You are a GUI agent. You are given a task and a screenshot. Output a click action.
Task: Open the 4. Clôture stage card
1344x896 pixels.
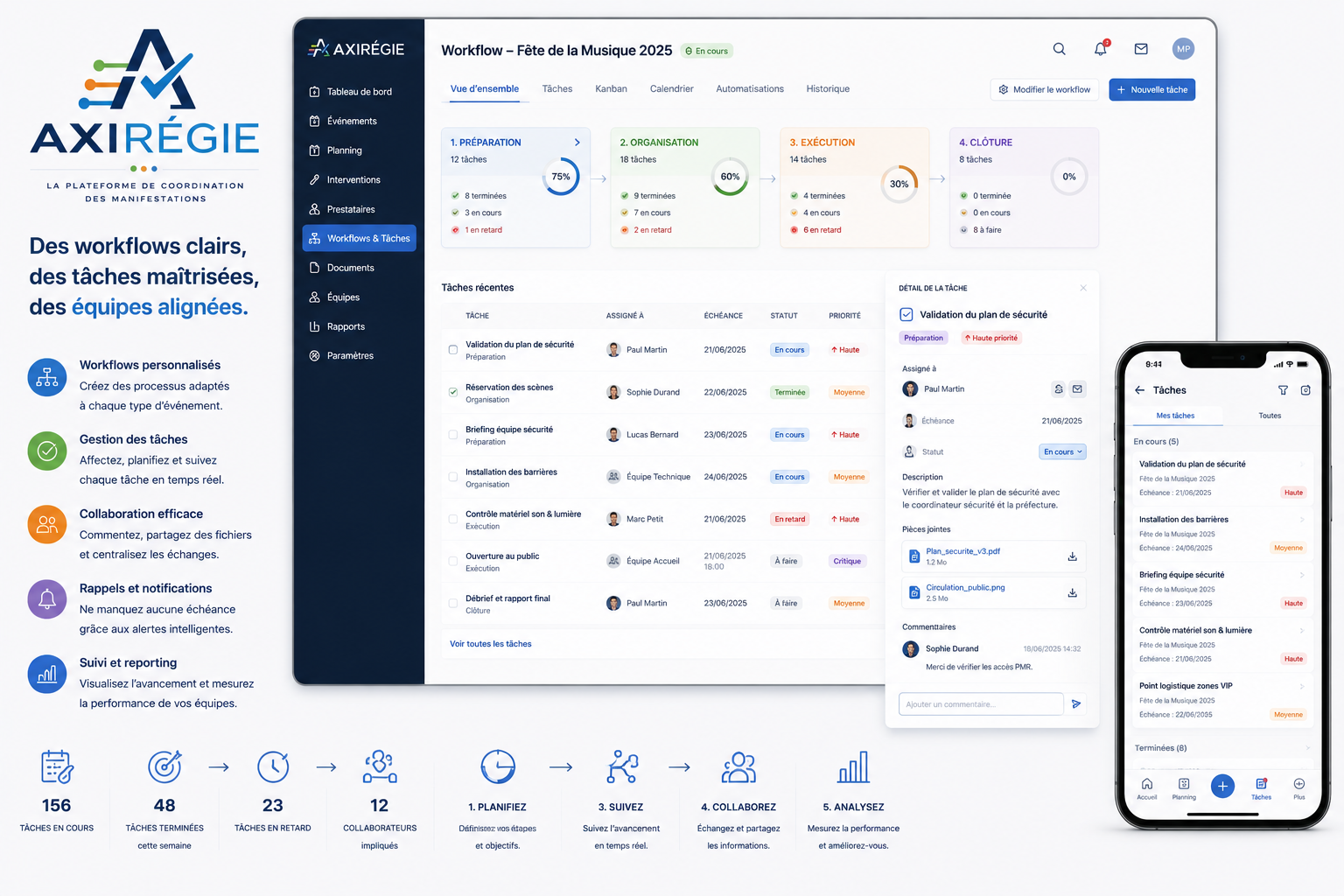1024,187
